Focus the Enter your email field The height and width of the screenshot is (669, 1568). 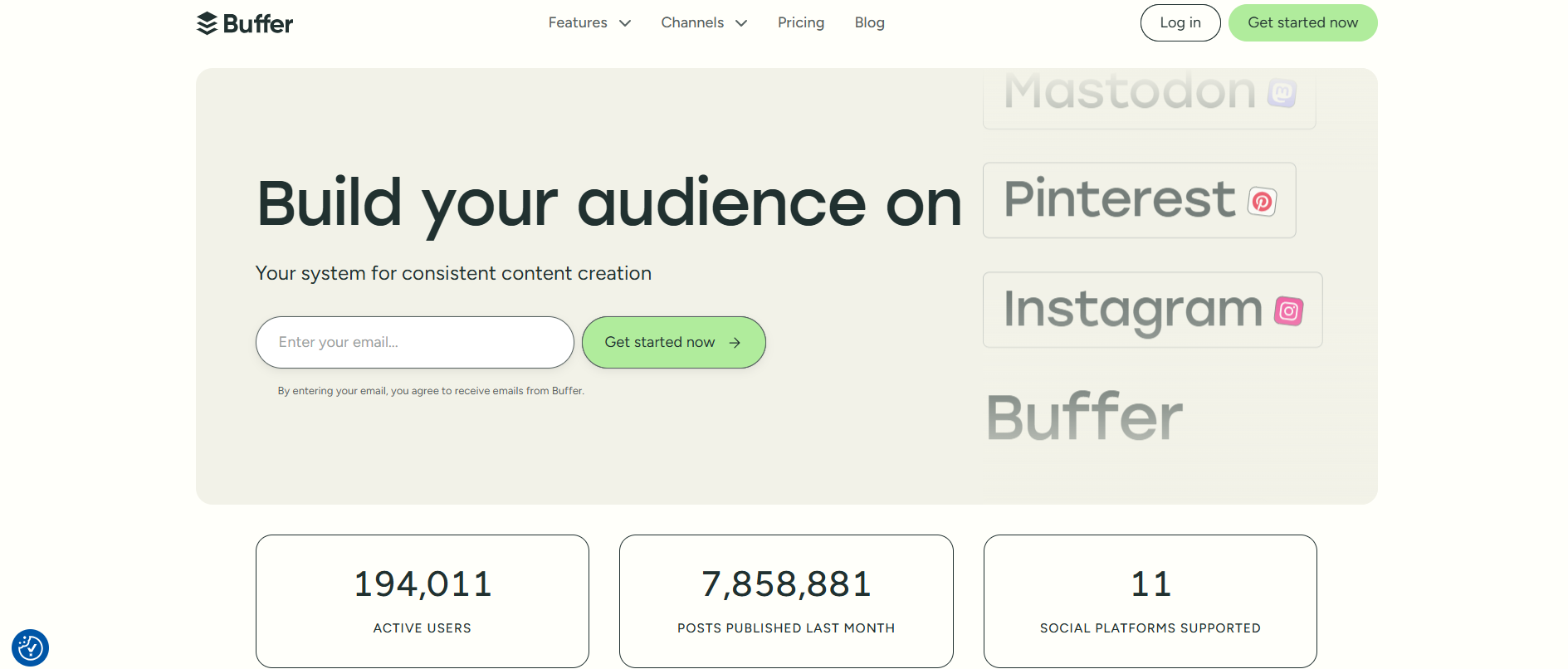pos(415,342)
